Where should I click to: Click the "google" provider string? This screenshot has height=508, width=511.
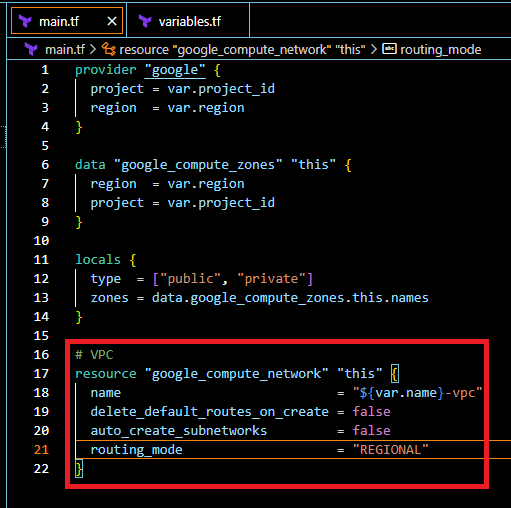175,70
